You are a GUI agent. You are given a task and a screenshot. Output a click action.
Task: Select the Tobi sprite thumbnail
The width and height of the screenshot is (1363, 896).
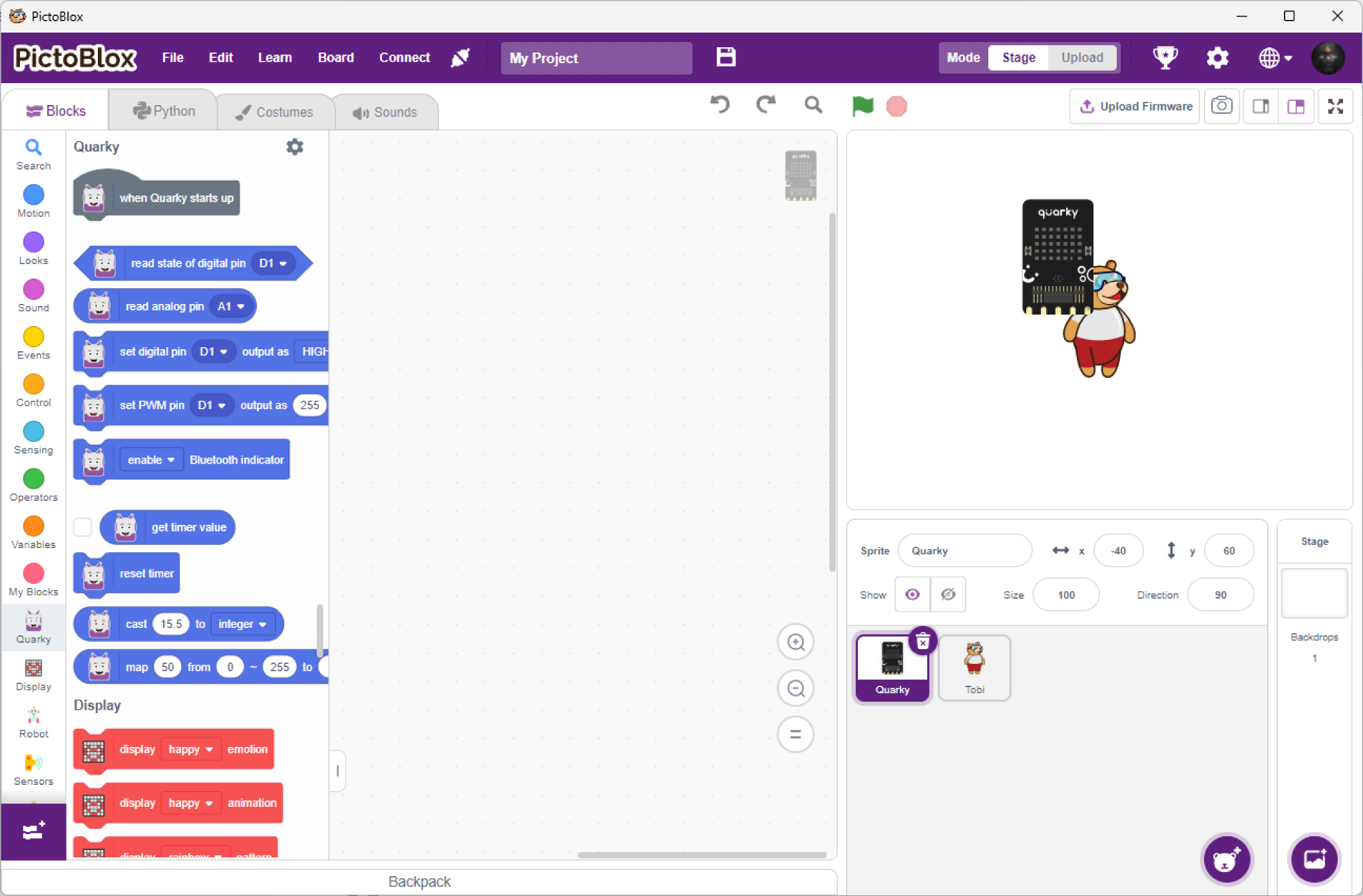click(x=974, y=667)
